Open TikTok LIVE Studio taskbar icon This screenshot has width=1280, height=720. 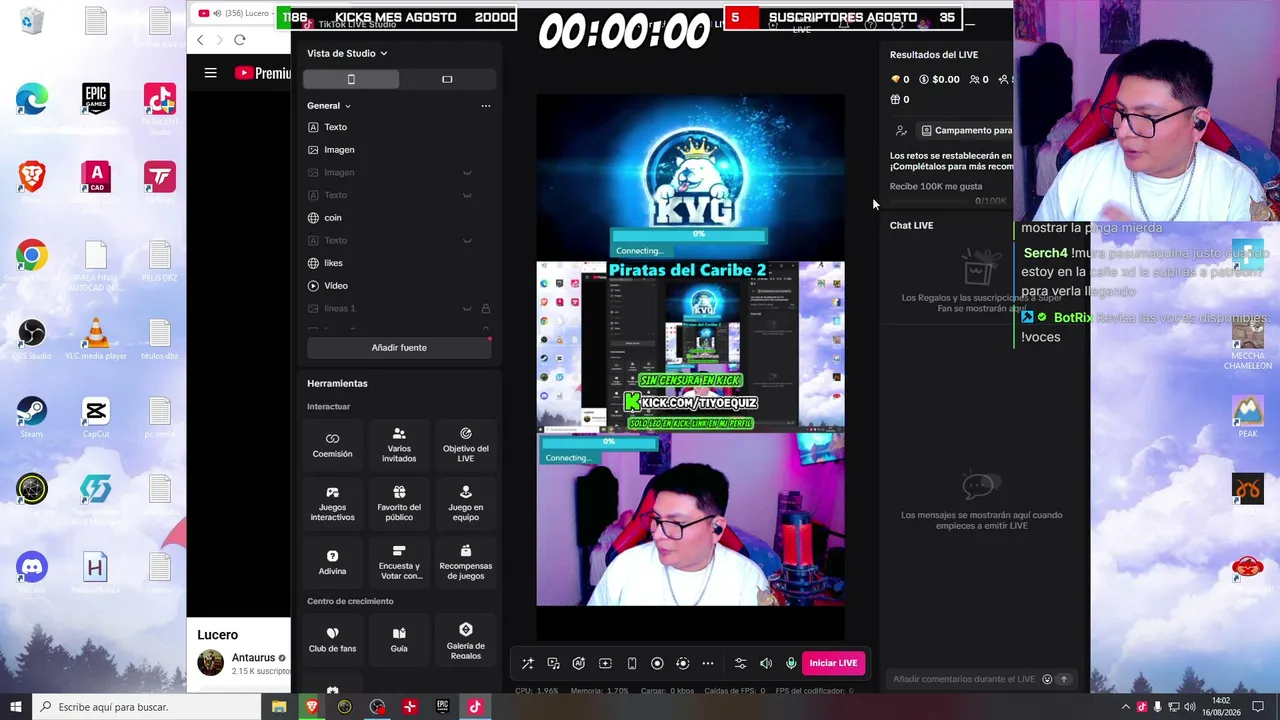475,707
